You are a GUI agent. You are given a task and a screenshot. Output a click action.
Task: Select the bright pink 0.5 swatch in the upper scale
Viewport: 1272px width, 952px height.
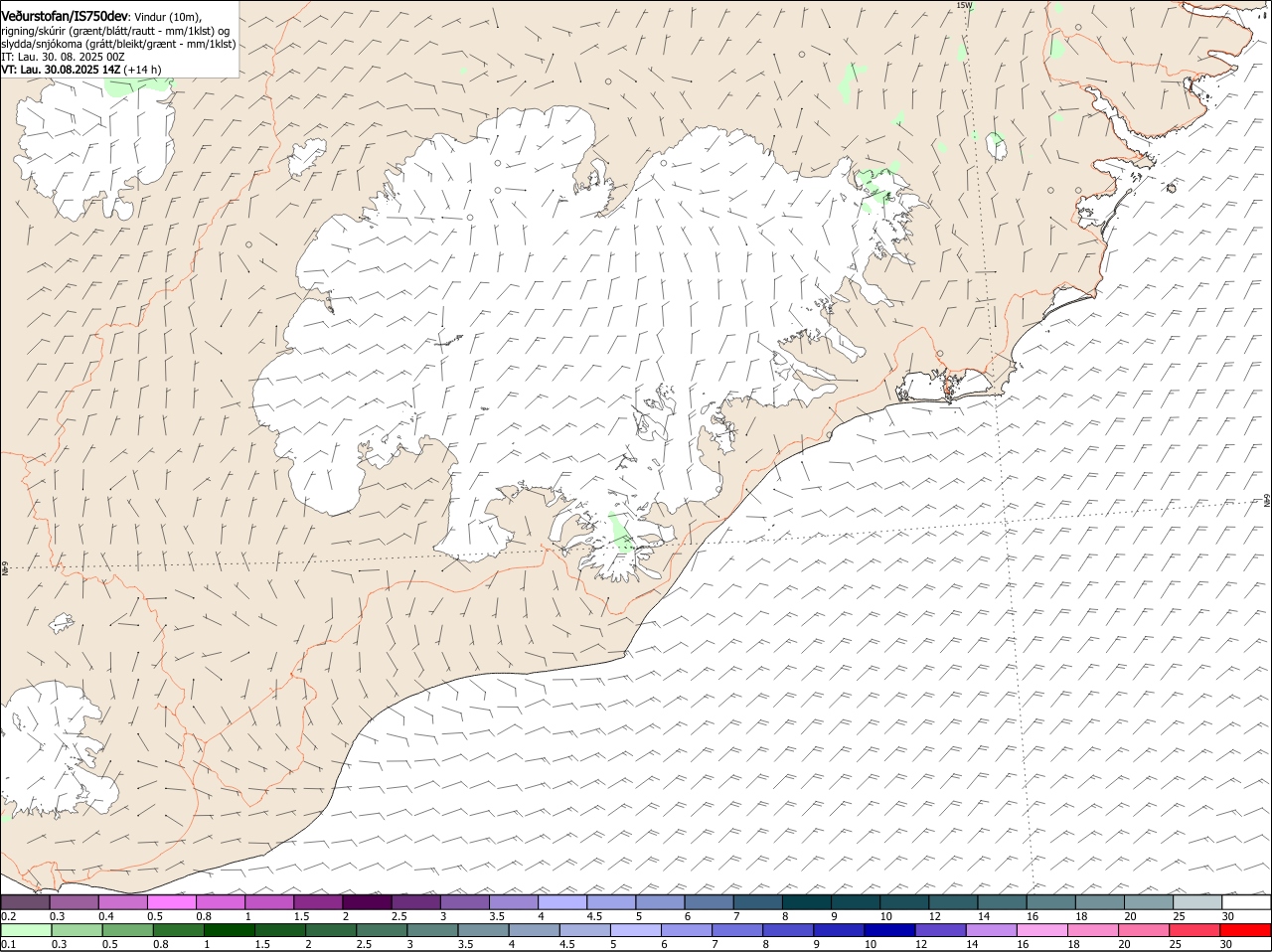pyautogui.click(x=172, y=902)
